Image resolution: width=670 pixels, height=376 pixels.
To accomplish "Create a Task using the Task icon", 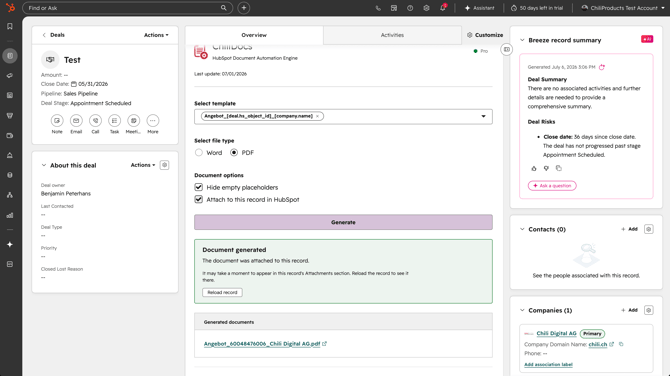I will (115, 121).
